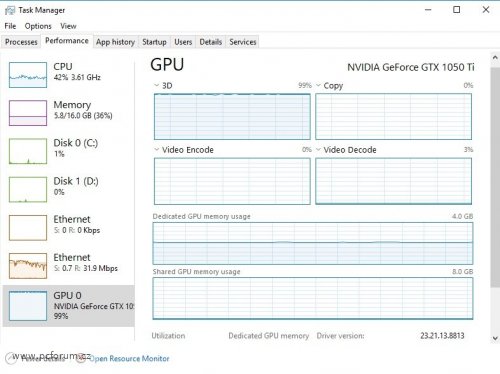This screenshot has height=374, width=500.
Task: Open the Video Encode engine dropdown
Action: pos(156,149)
